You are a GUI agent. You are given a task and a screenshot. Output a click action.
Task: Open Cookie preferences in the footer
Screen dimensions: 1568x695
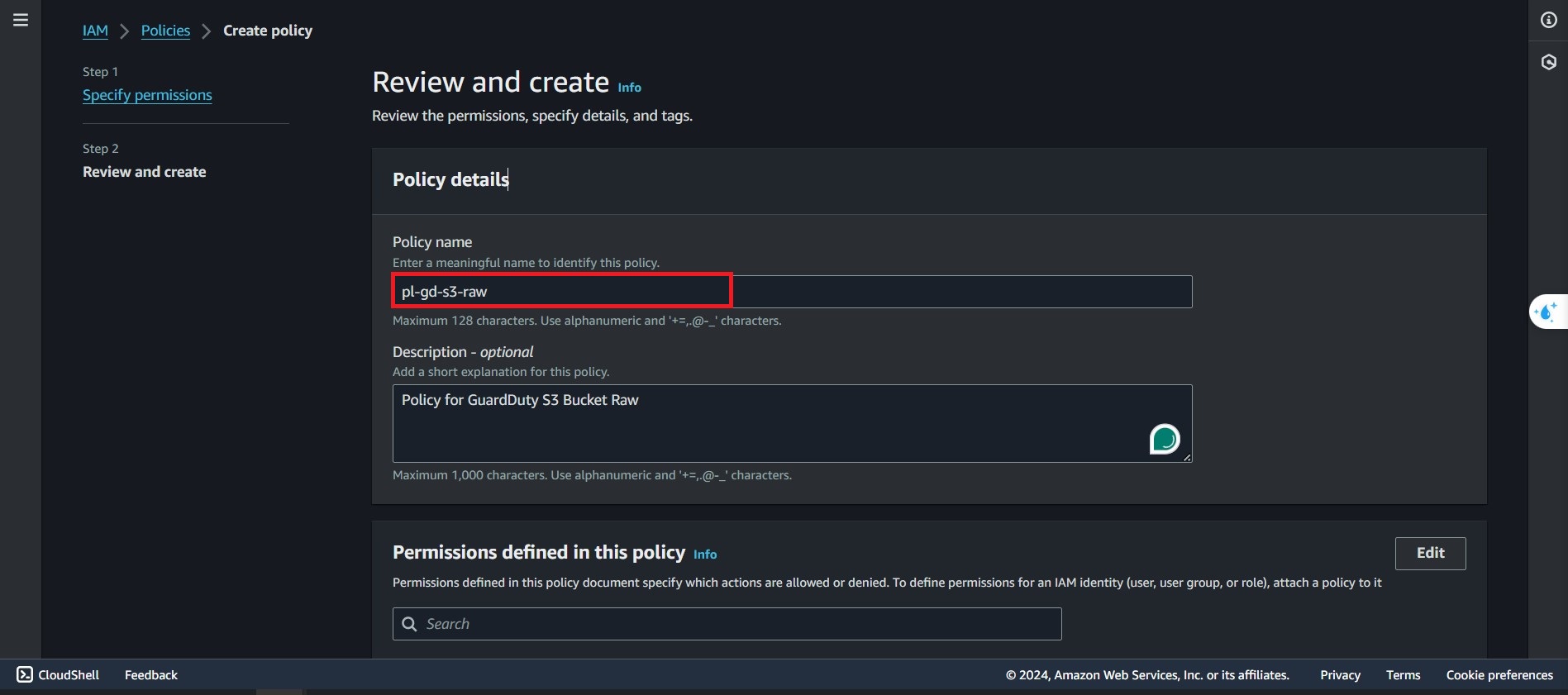click(x=1499, y=675)
